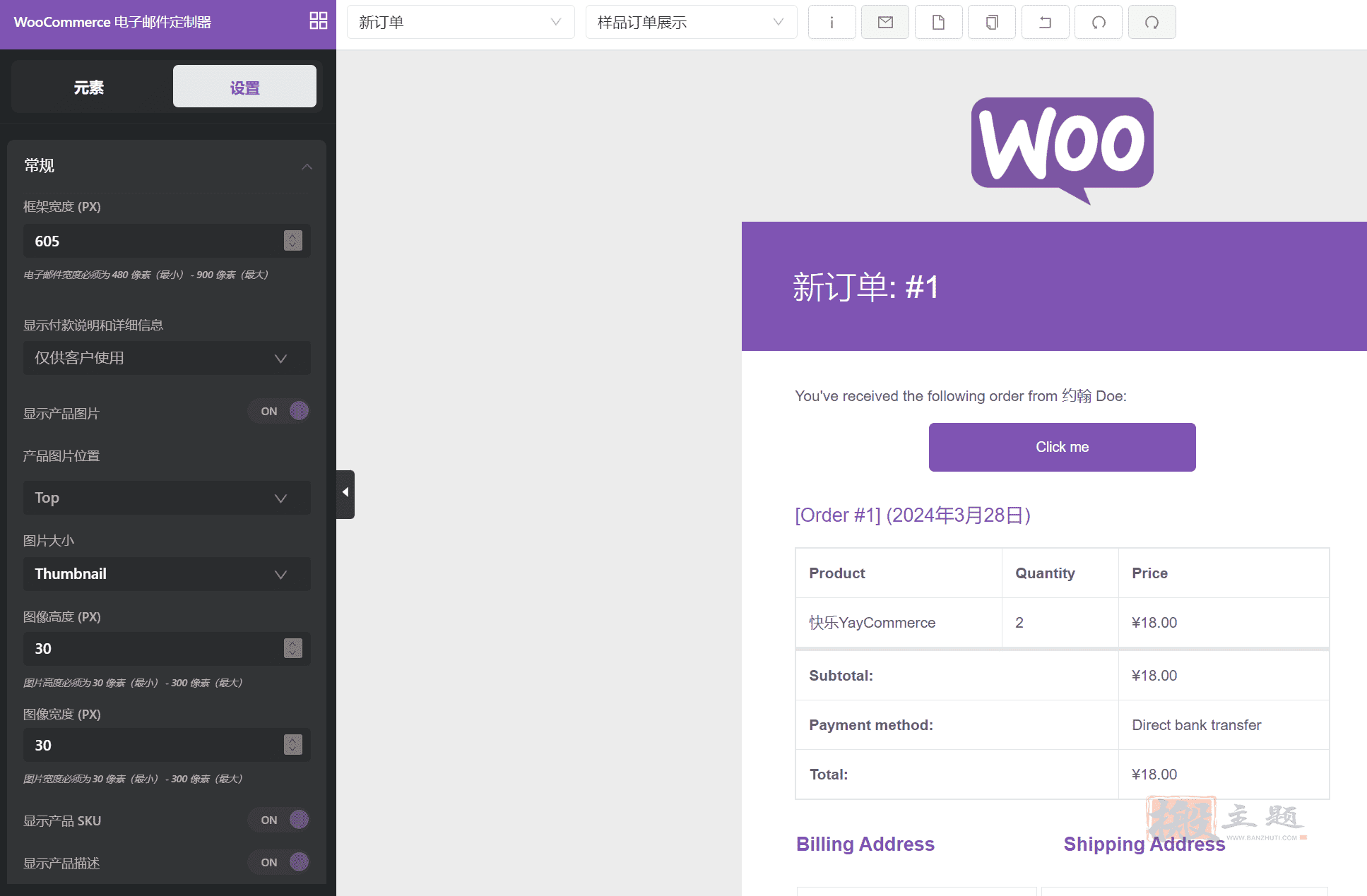Switch to the 元素 tab
This screenshot has width=1367, height=896.
pos(89,87)
